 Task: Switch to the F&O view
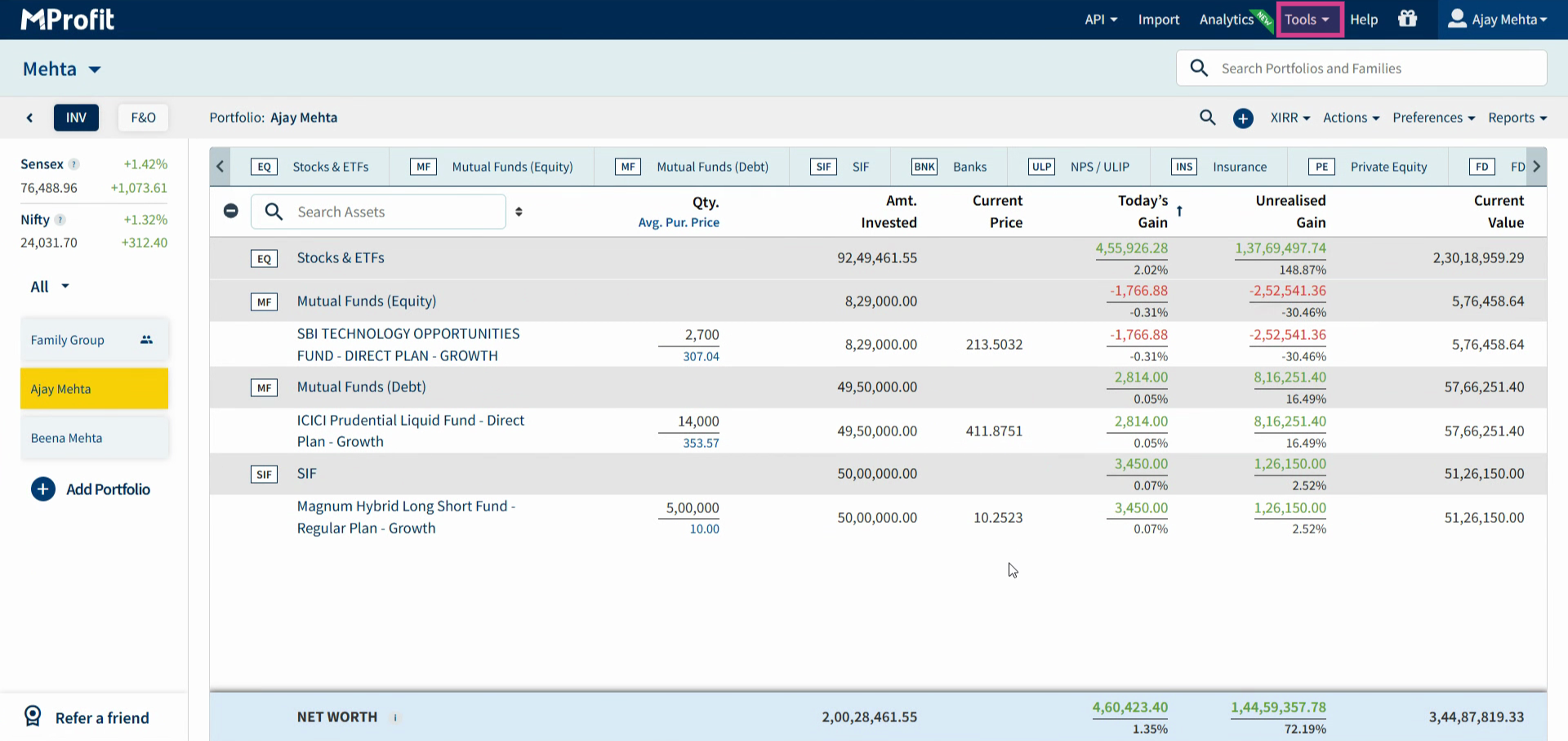tap(143, 118)
